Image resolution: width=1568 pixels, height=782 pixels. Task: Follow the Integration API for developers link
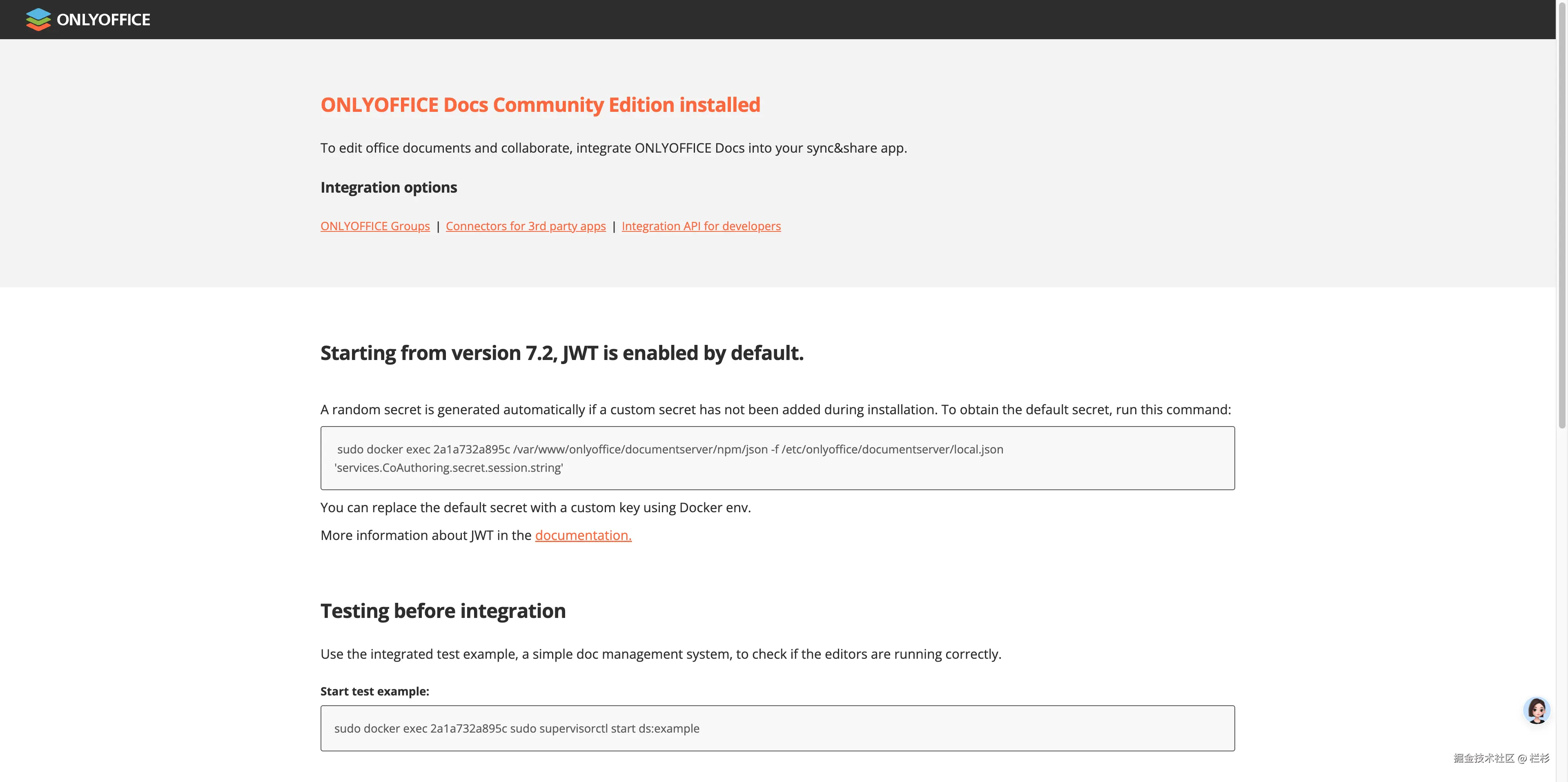tap(701, 226)
